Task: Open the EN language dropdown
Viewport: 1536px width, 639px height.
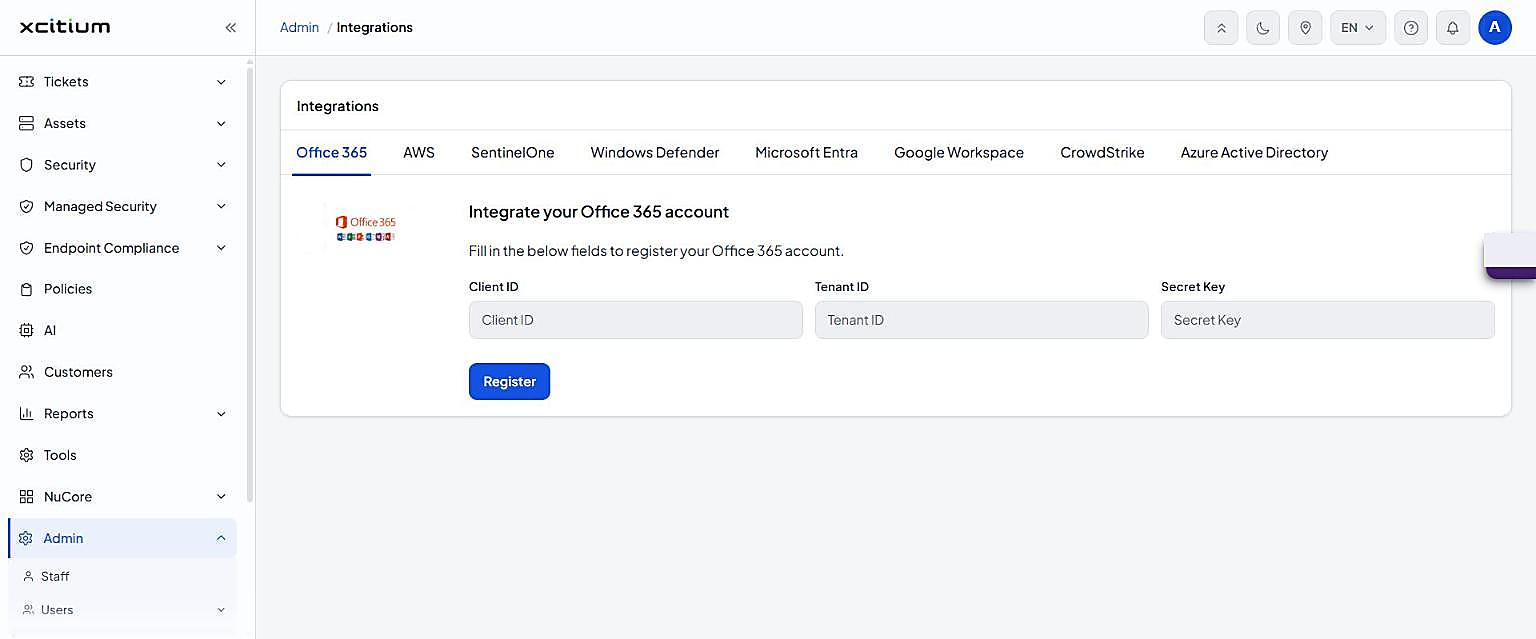Action: click(1358, 28)
